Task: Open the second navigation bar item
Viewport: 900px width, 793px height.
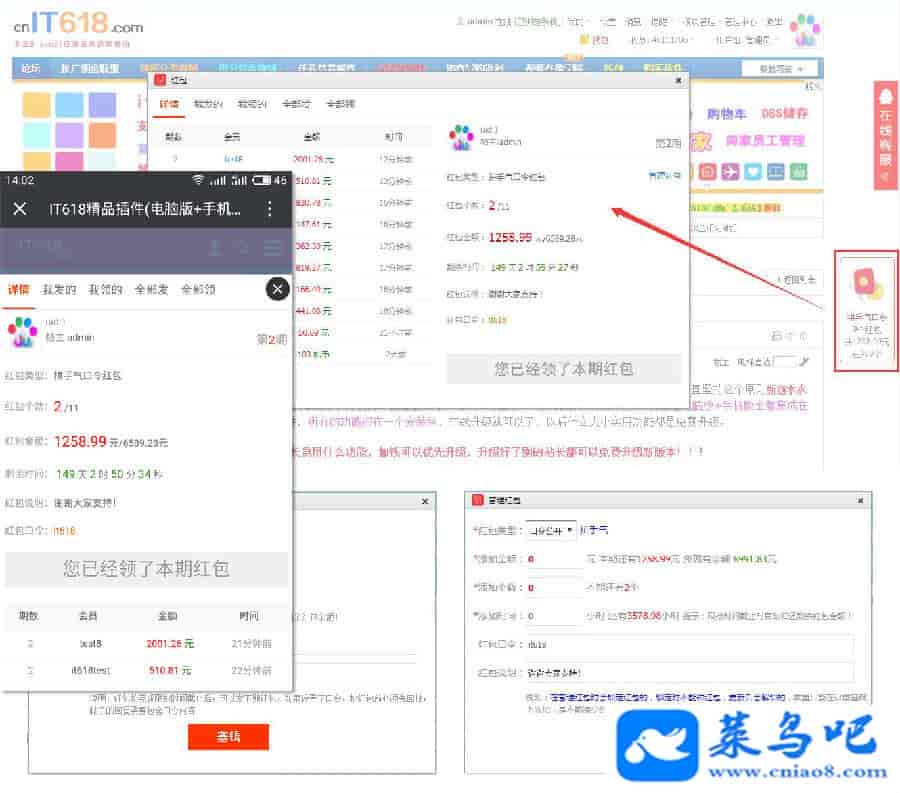Action: 90,68
